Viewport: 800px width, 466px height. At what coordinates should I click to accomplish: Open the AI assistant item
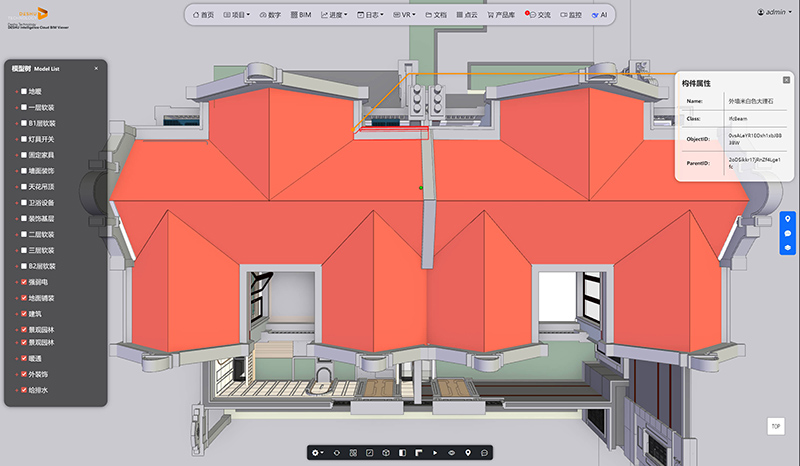tap(599, 15)
